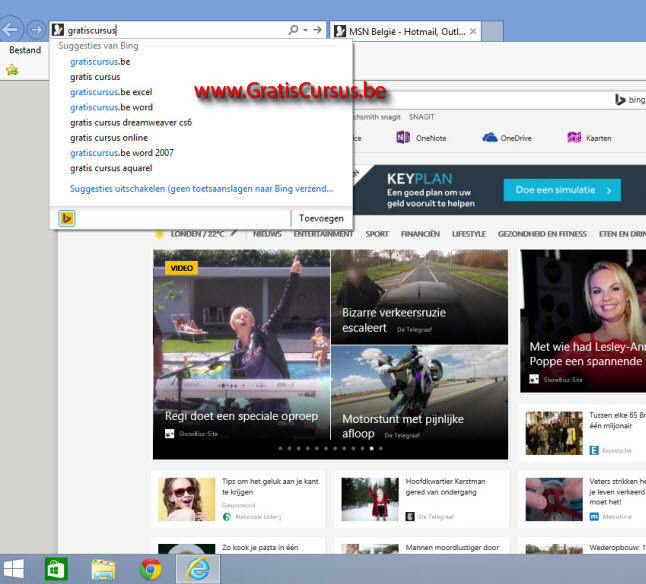Open Motorstunt met pijnlijke afloop story

click(x=419, y=393)
